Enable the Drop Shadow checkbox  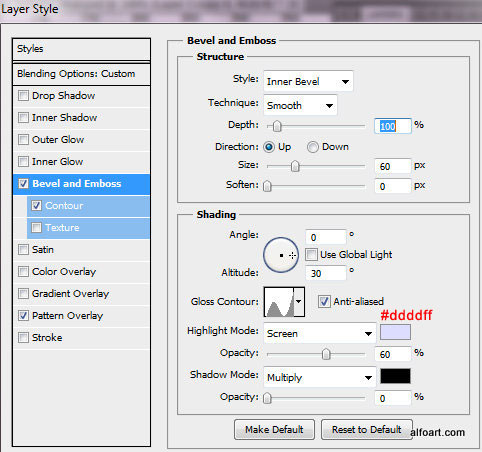23,96
